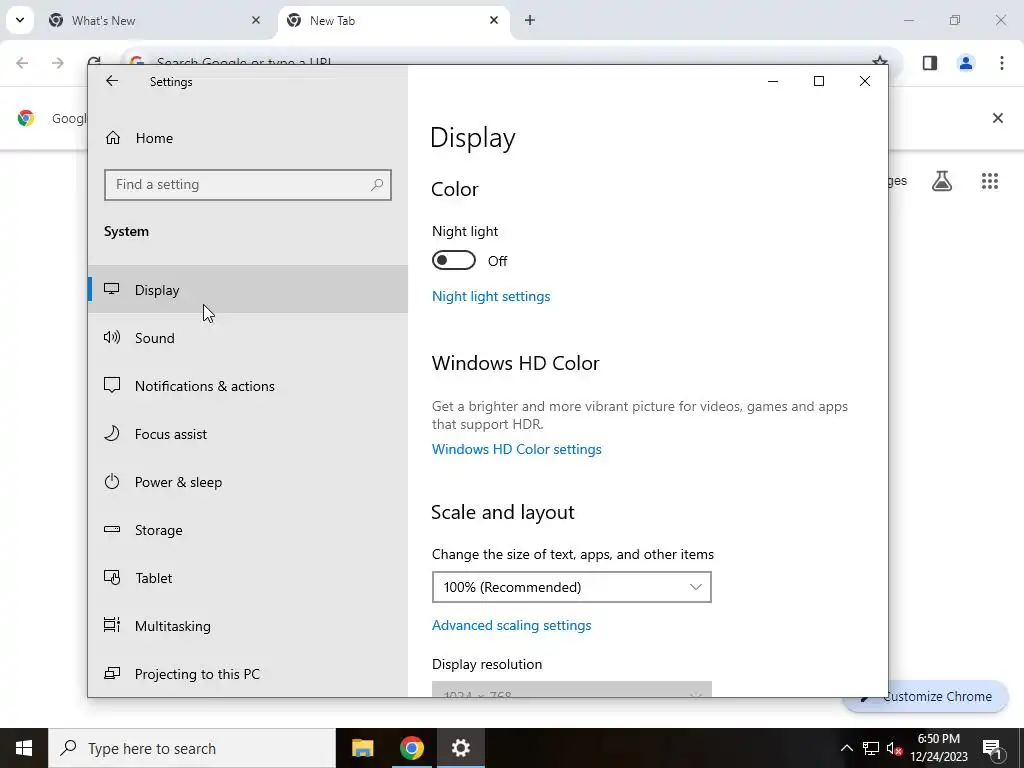Open the scale 100% (Recommended) dropdown
This screenshot has height=768, width=1024.
[x=571, y=587]
